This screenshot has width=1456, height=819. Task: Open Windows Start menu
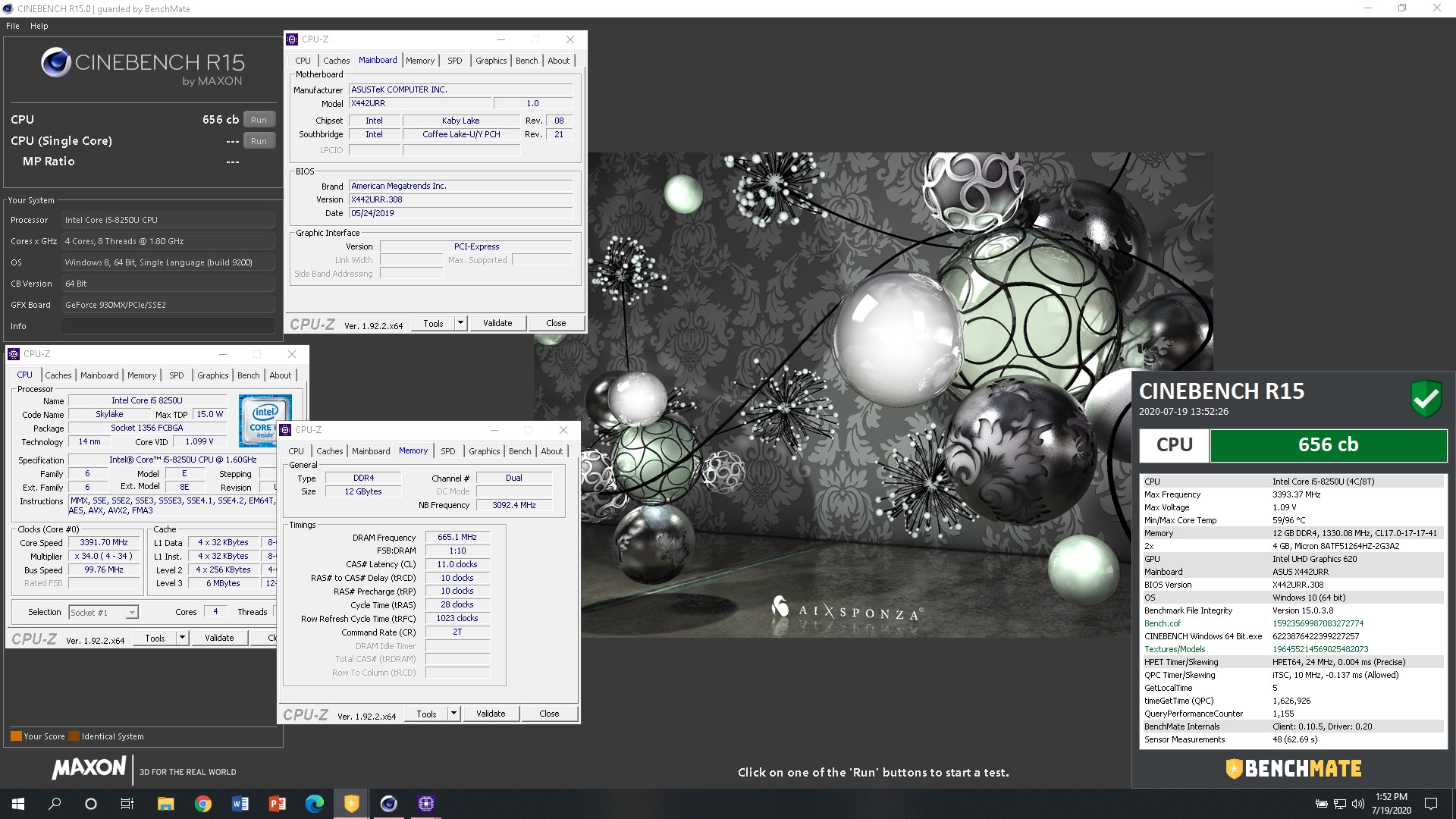(x=18, y=804)
